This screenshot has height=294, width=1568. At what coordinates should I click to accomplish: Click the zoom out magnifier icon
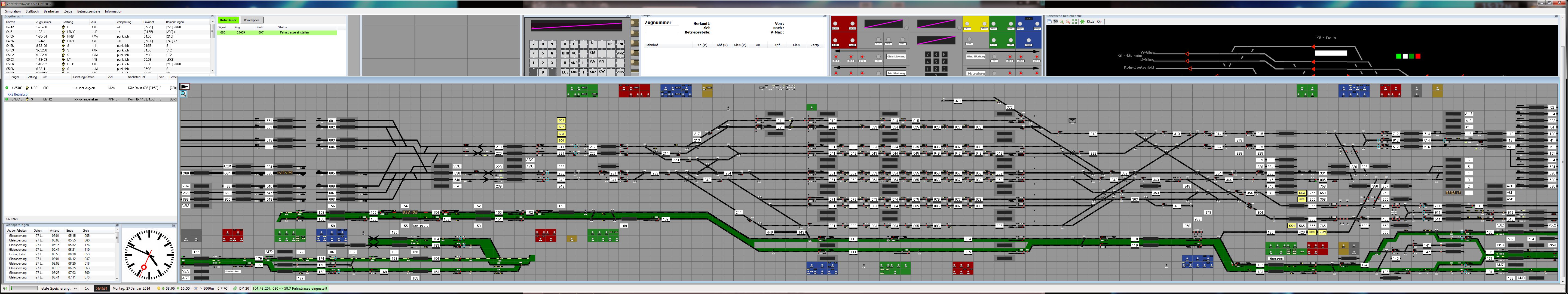1068,22
